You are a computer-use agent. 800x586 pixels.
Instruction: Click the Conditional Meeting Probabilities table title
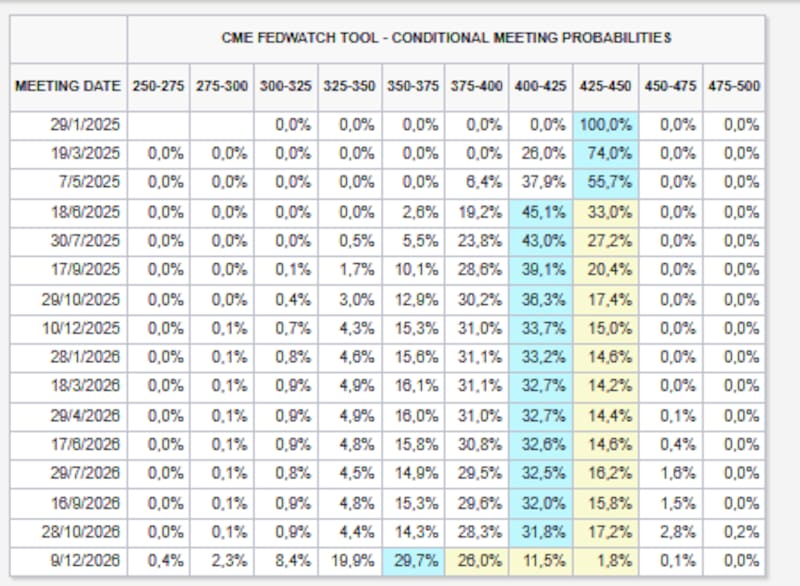[446, 38]
